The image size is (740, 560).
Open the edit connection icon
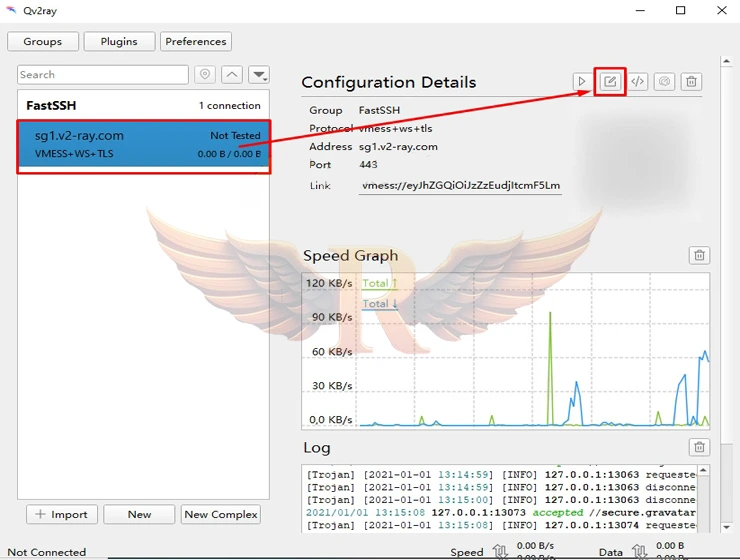(610, 82)
